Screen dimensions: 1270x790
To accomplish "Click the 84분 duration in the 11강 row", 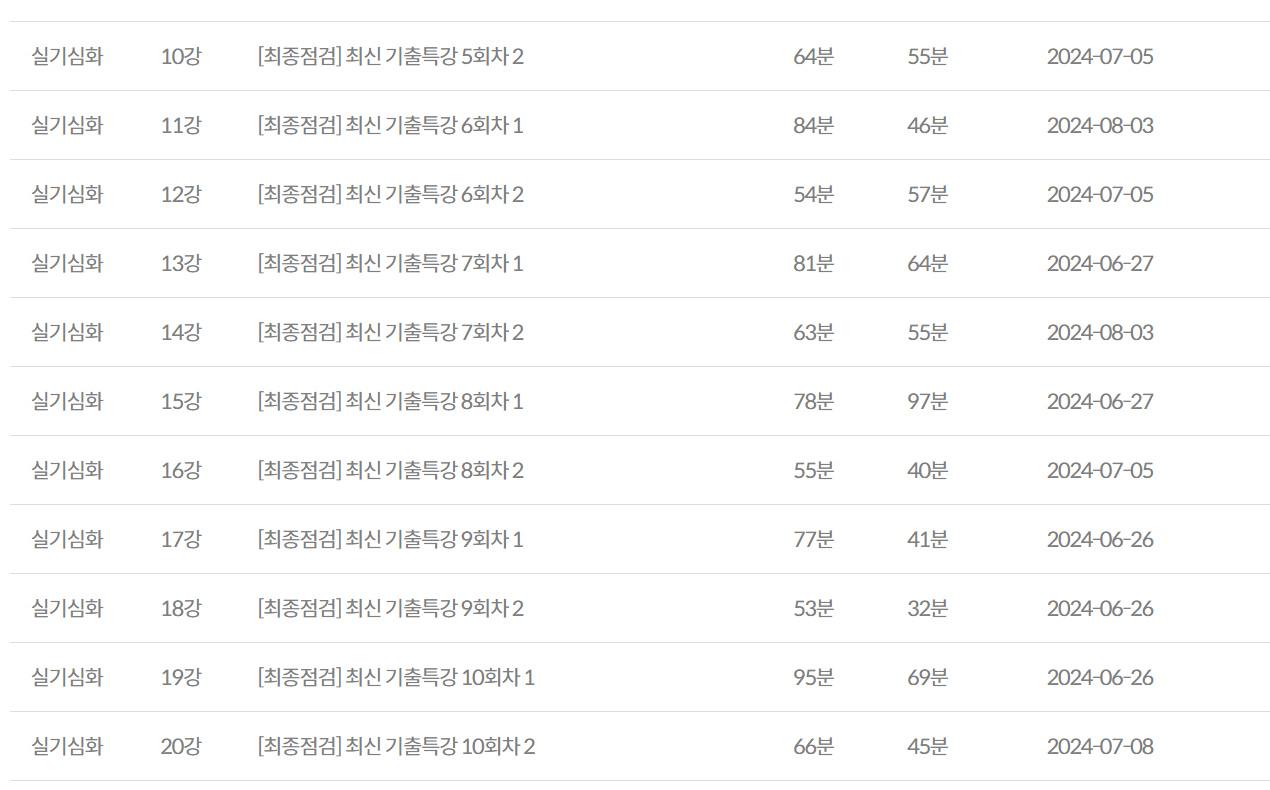I will (813, 125).
